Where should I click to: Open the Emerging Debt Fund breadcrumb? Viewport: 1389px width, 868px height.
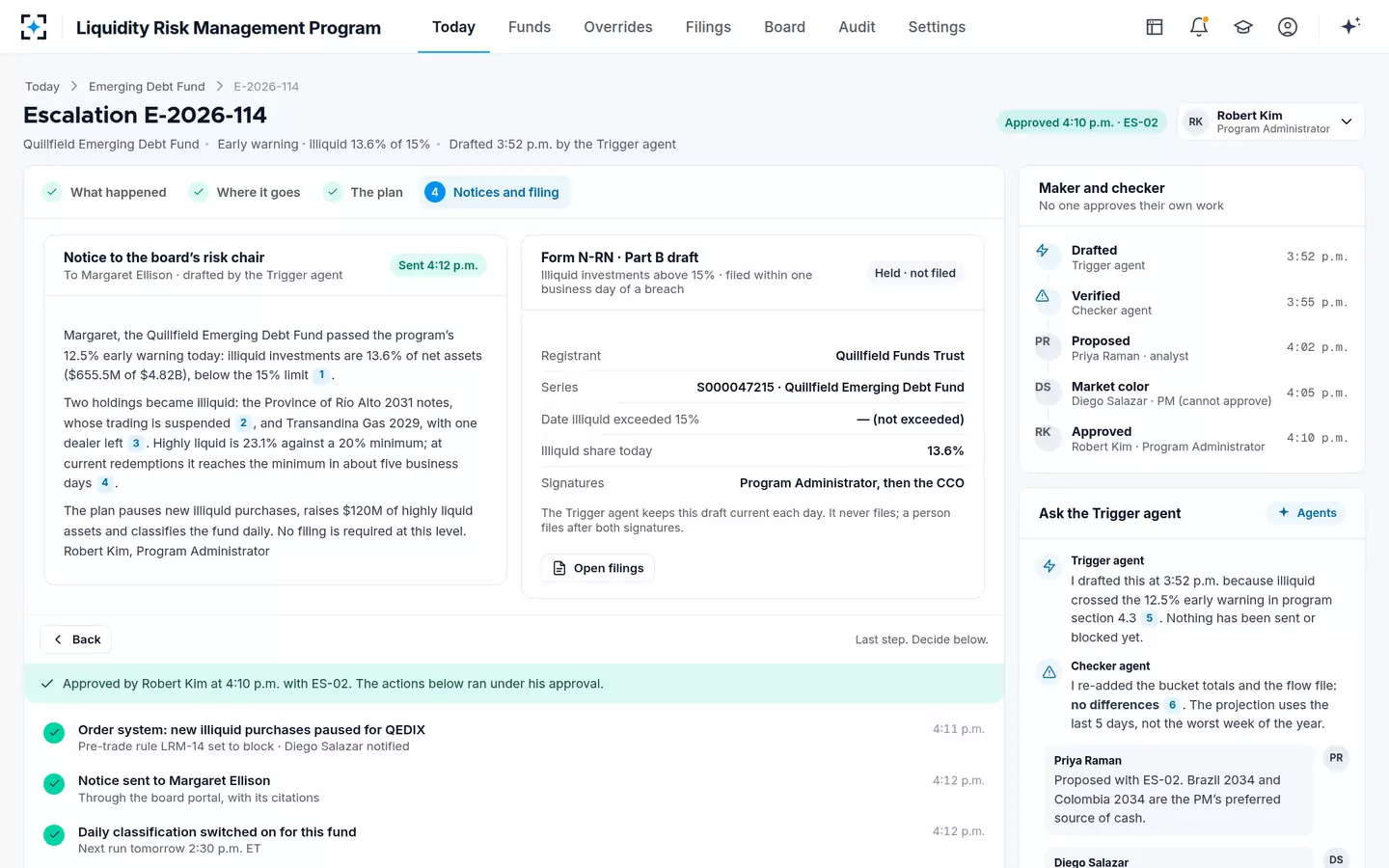147,87
